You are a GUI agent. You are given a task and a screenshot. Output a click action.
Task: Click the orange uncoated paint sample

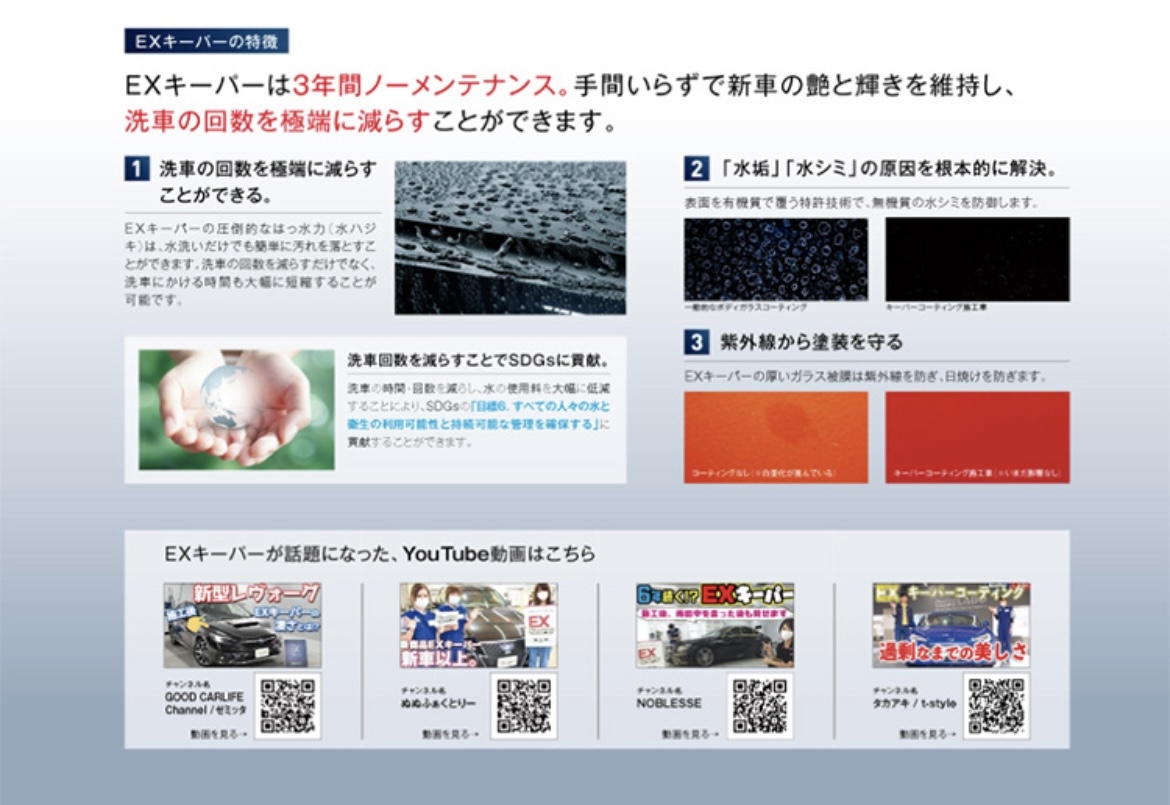[776, 437]
